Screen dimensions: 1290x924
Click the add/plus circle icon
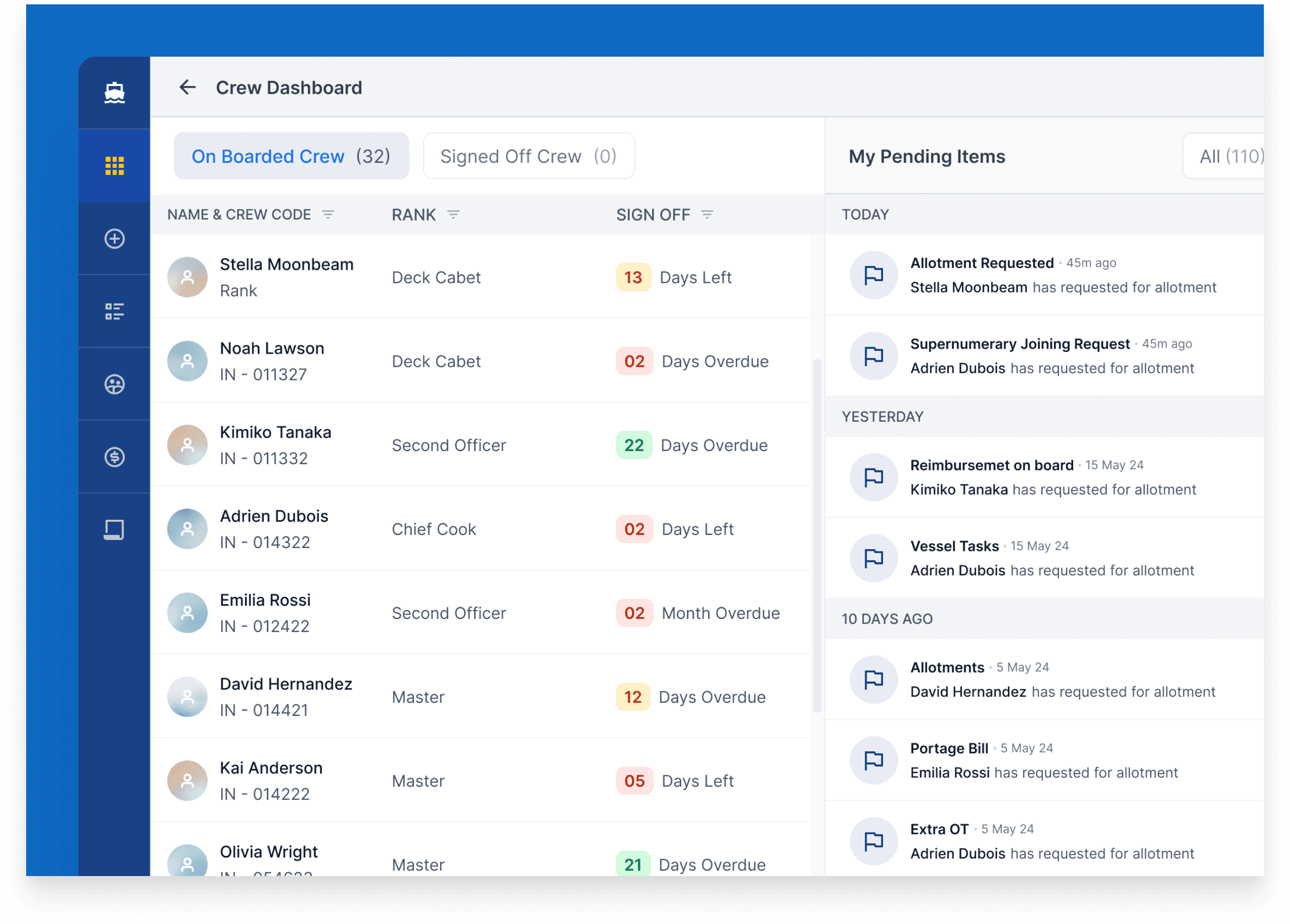pos(114,239)
